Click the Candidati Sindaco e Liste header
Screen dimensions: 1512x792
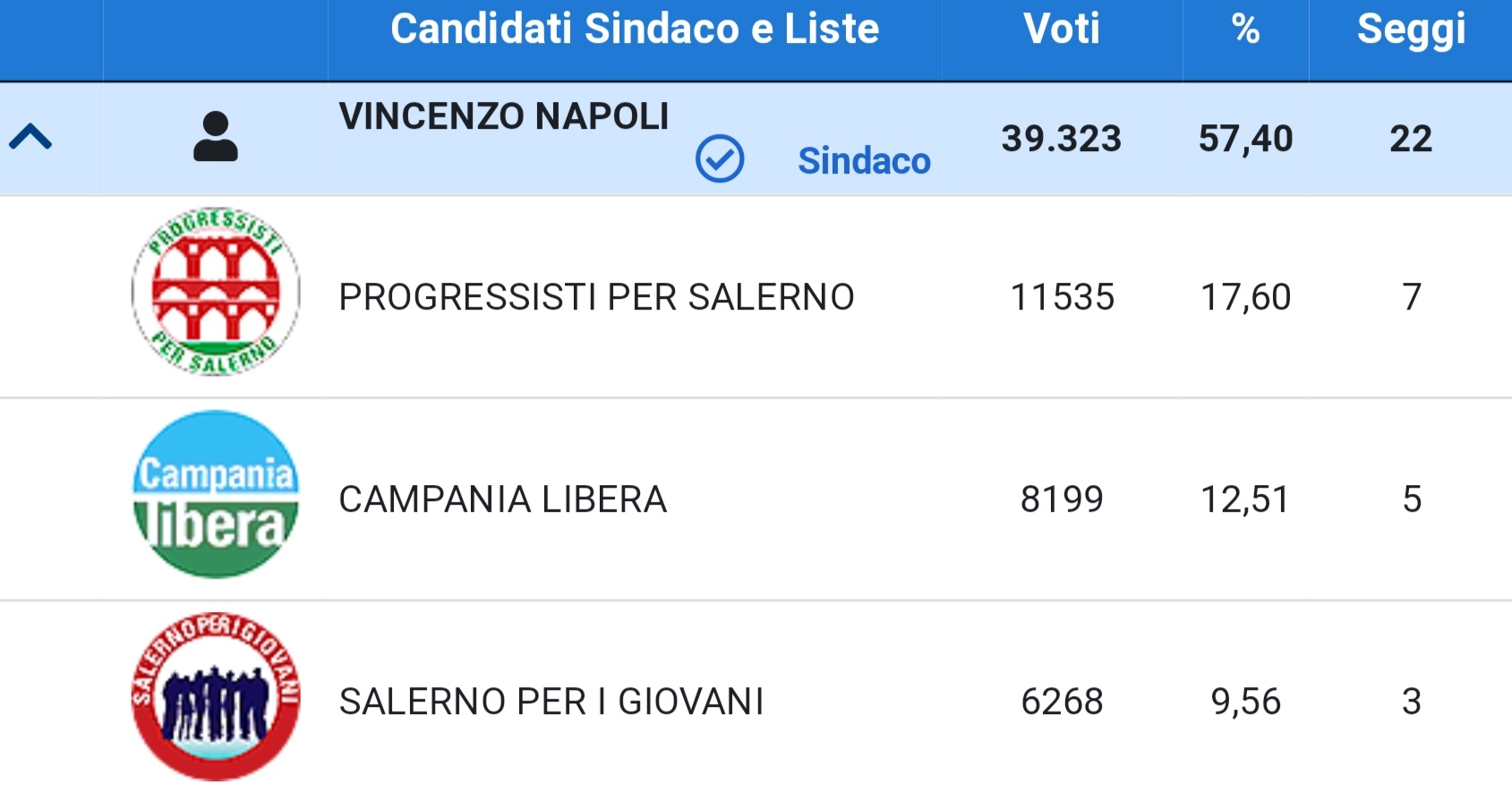click(635, 29)
